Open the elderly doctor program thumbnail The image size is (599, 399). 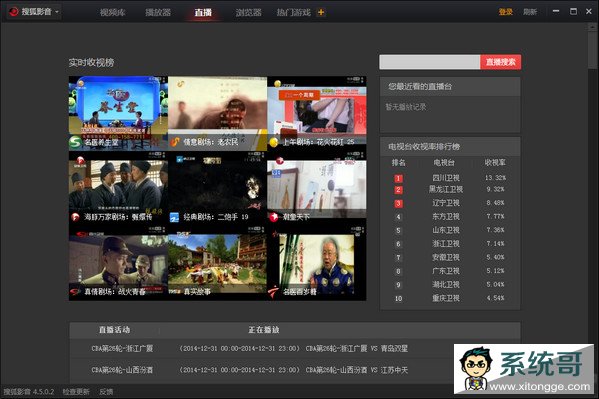pyautogui.click(x=317, y=263)
